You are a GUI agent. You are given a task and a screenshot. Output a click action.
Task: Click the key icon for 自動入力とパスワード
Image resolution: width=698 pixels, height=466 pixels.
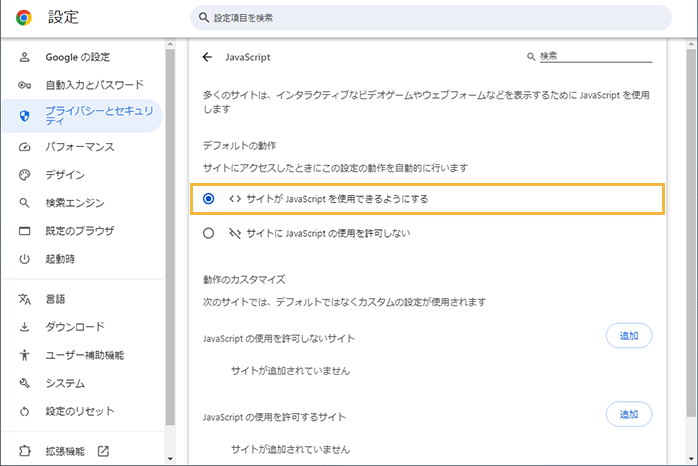(x=24, y=85)
